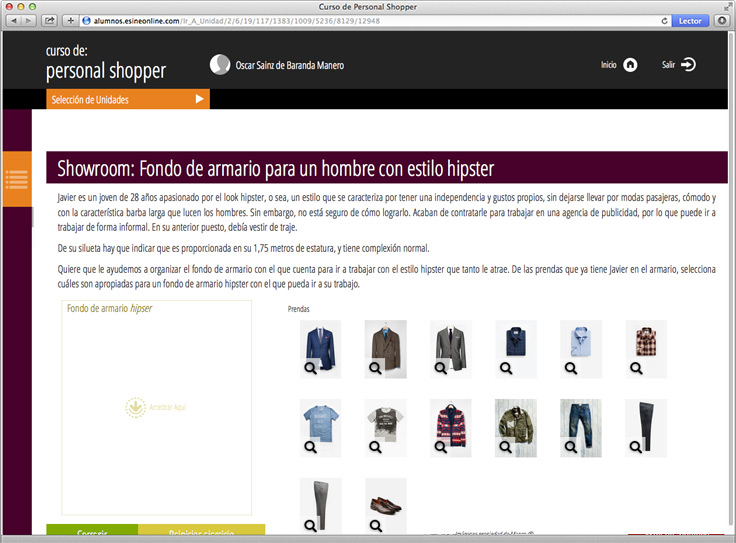Click the Safari Lector reader button

pos(690,20)
